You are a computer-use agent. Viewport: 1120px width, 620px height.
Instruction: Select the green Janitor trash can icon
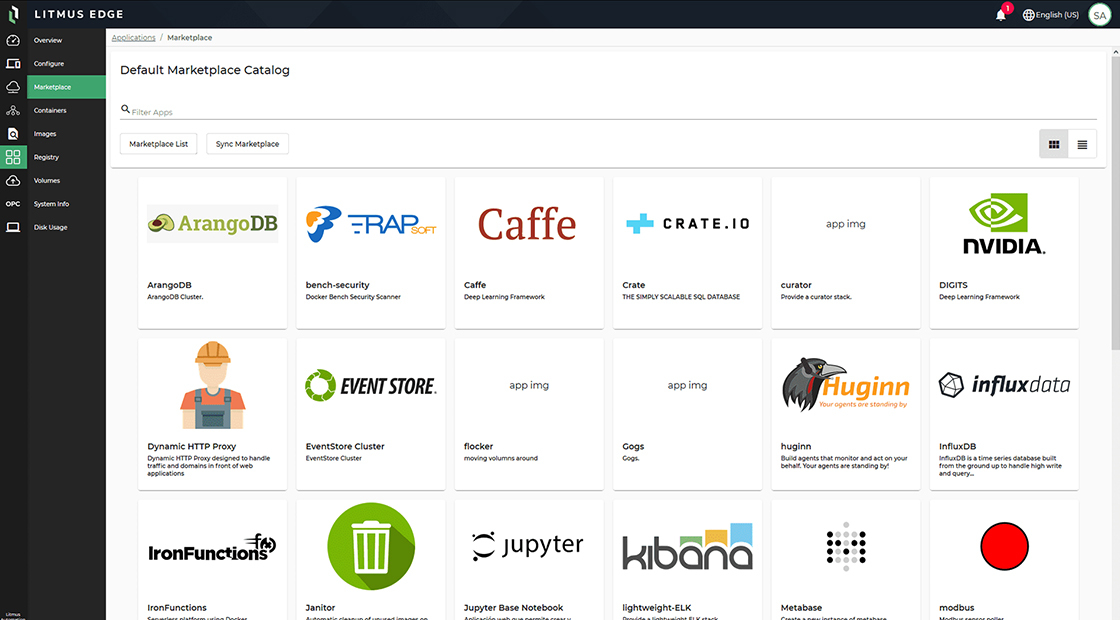click(x=371, y=546)
